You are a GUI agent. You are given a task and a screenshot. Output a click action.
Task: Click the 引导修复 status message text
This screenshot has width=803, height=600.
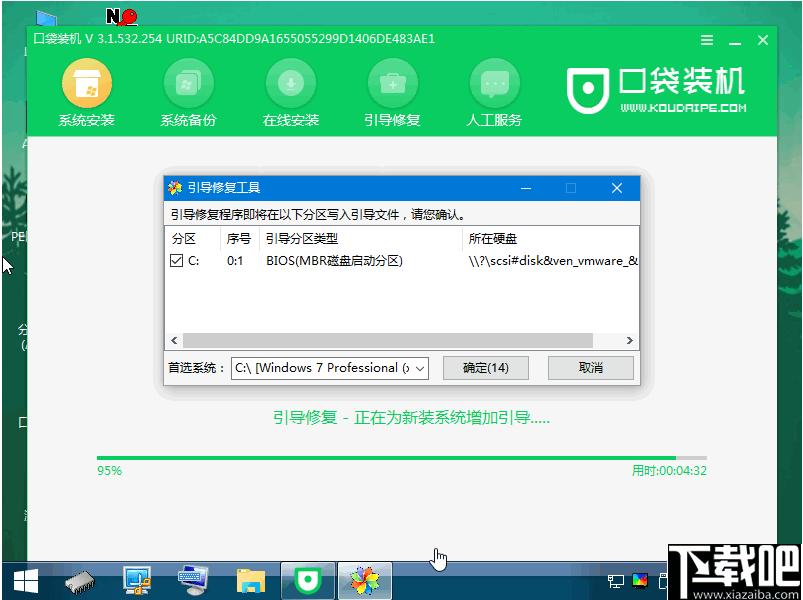pos(411,418)
